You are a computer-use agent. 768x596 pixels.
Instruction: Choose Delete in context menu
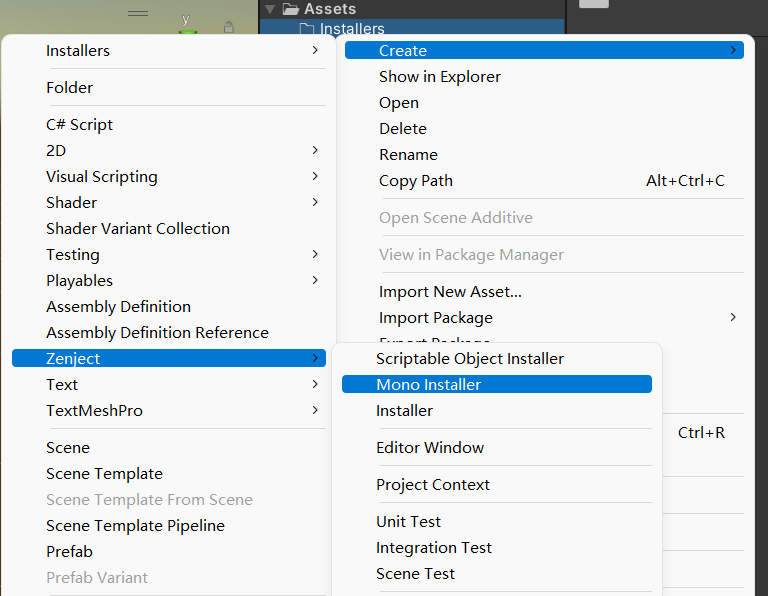[544, 128]
